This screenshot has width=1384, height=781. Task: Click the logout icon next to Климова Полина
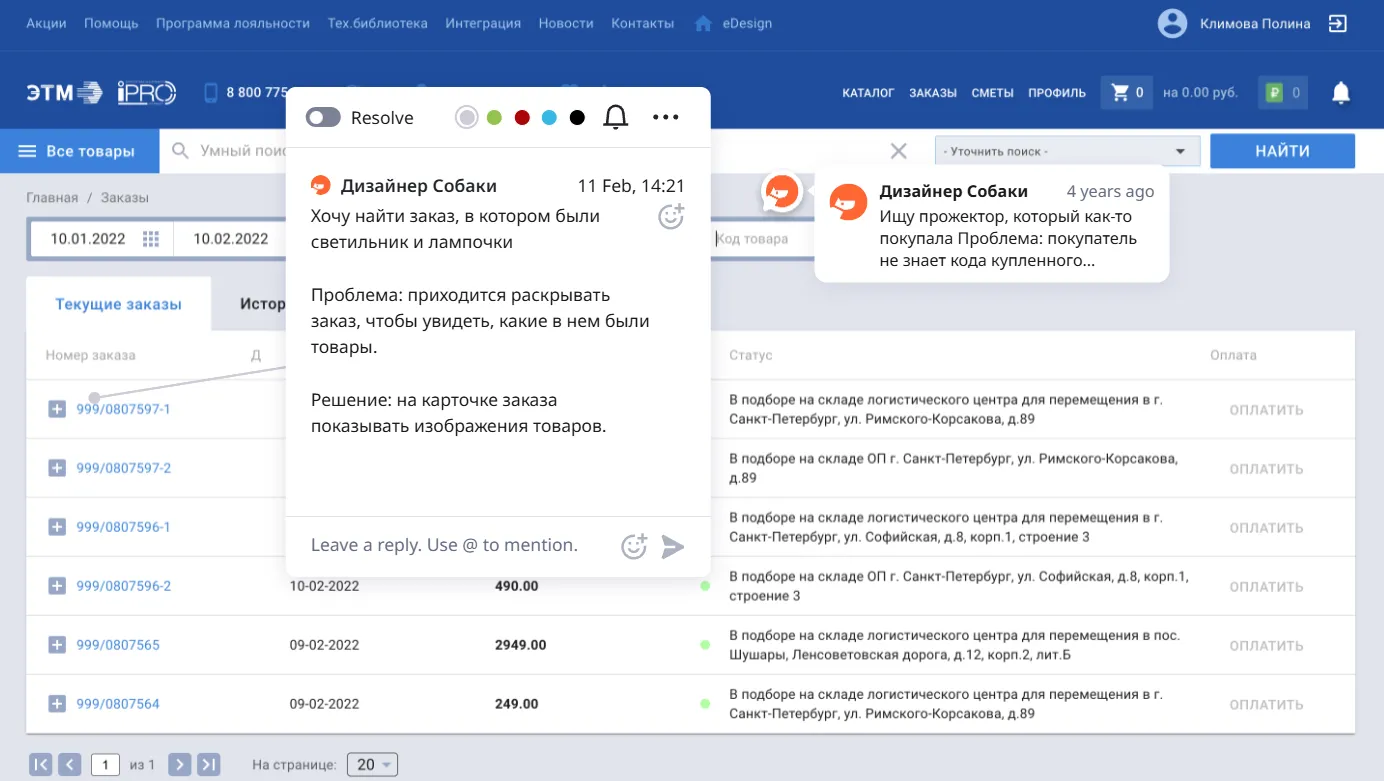(1338, 23)
